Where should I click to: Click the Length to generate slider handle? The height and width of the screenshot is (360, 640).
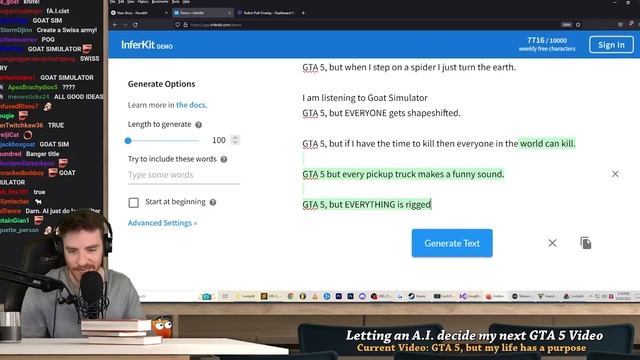point(128,140)
